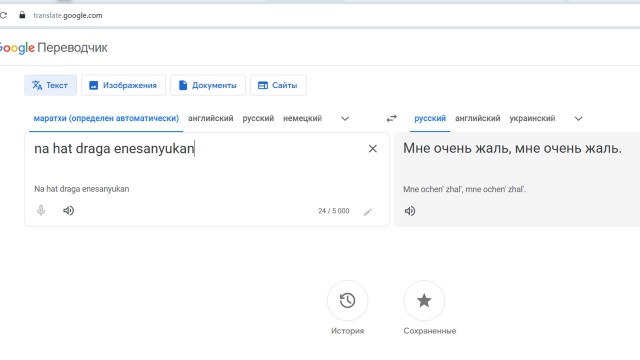Listen to the source text speaker icon

click(x=69, y=211)
